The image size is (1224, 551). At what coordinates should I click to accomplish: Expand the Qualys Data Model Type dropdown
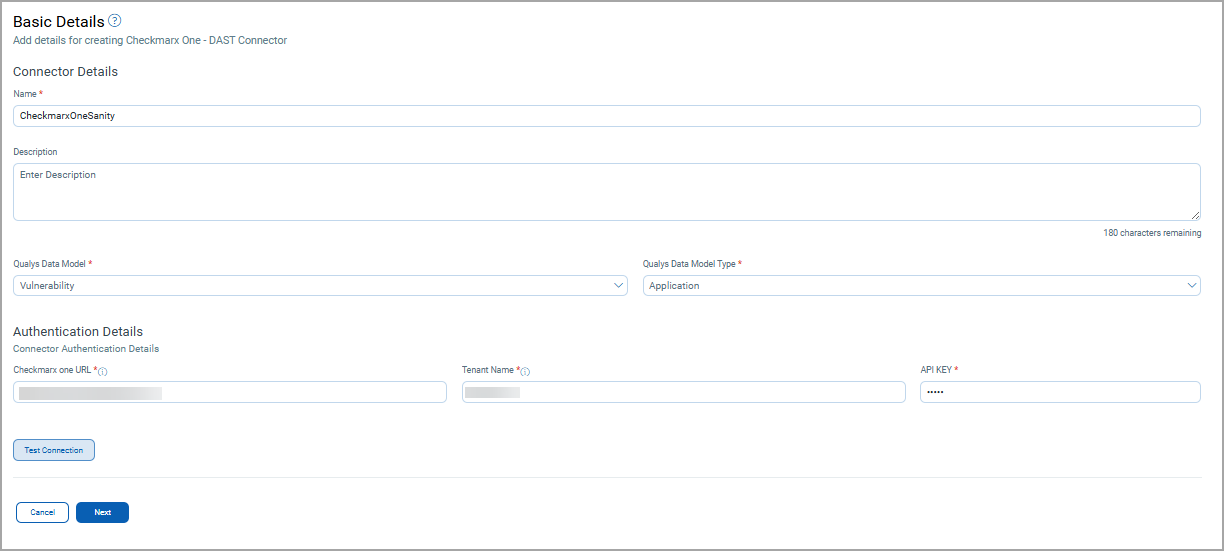point(921,286)
